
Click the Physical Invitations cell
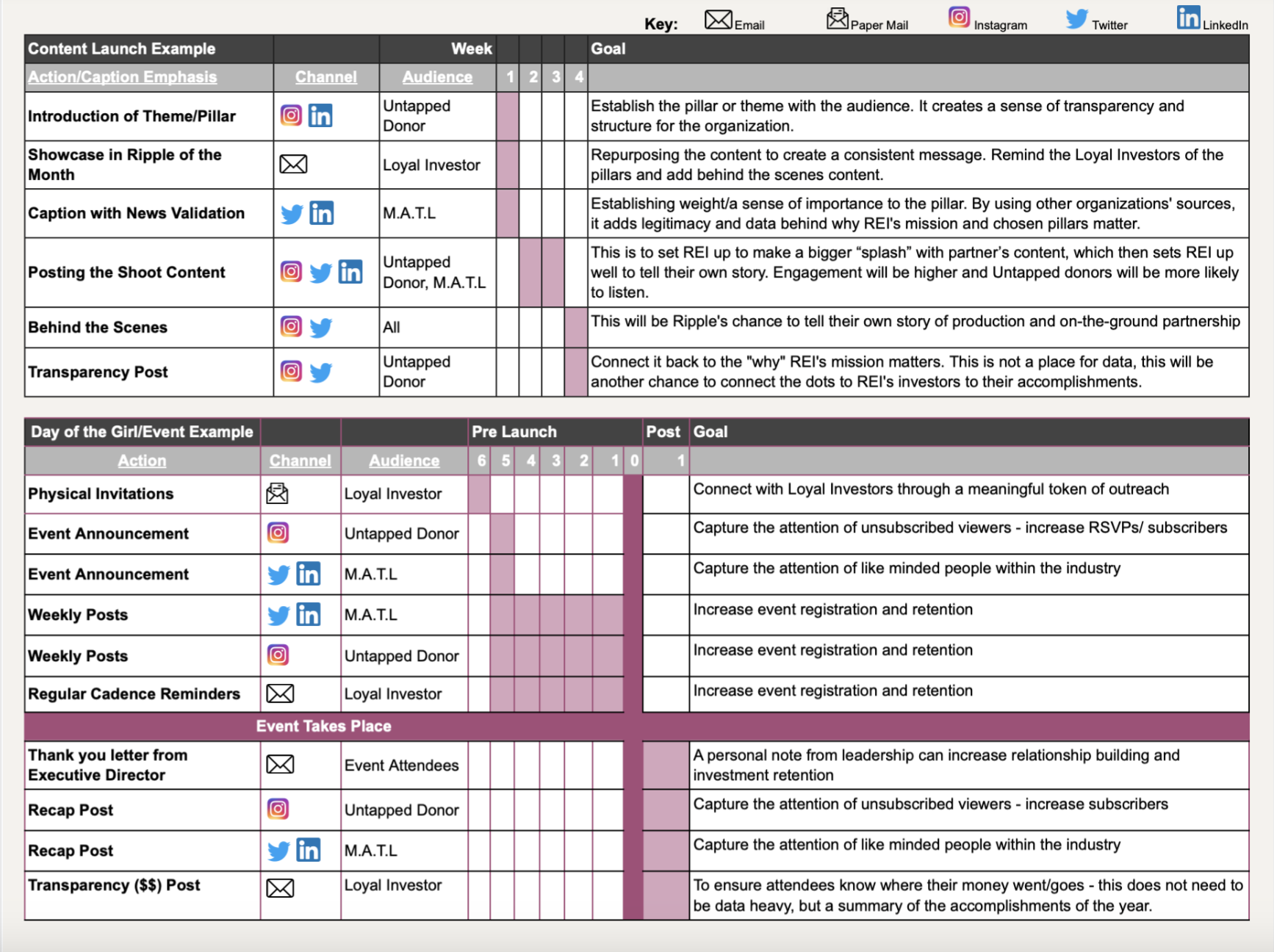(143, 494)
